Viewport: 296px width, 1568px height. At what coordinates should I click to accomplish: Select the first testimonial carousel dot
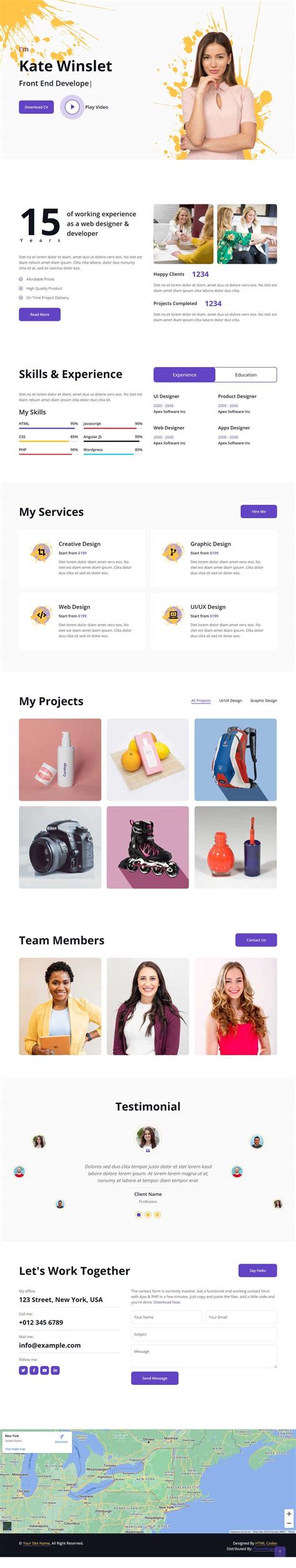click(x=139, y=1214)
